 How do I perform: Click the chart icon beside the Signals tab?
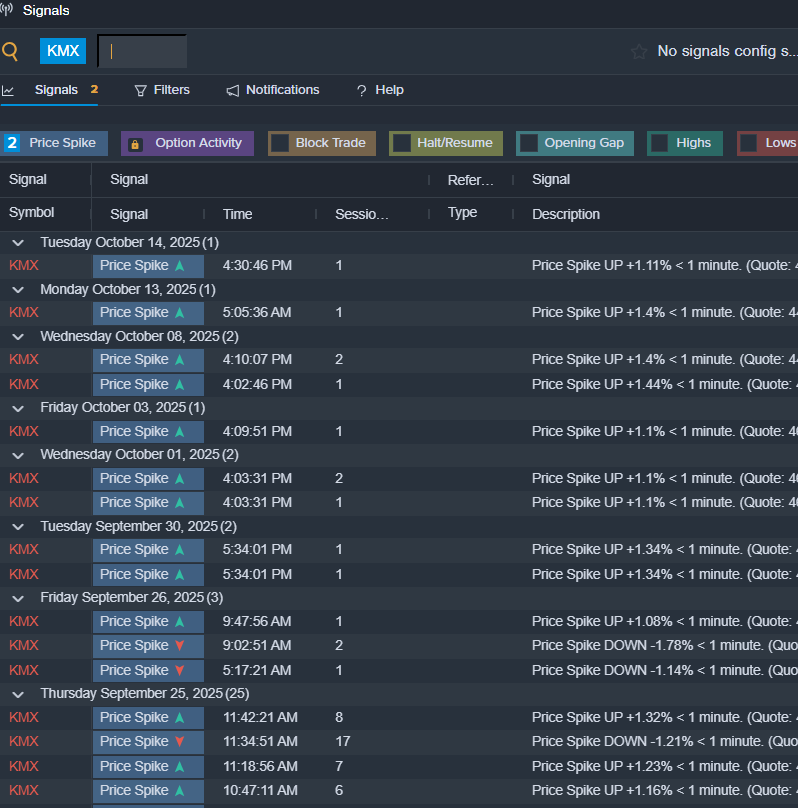[8, 90]
